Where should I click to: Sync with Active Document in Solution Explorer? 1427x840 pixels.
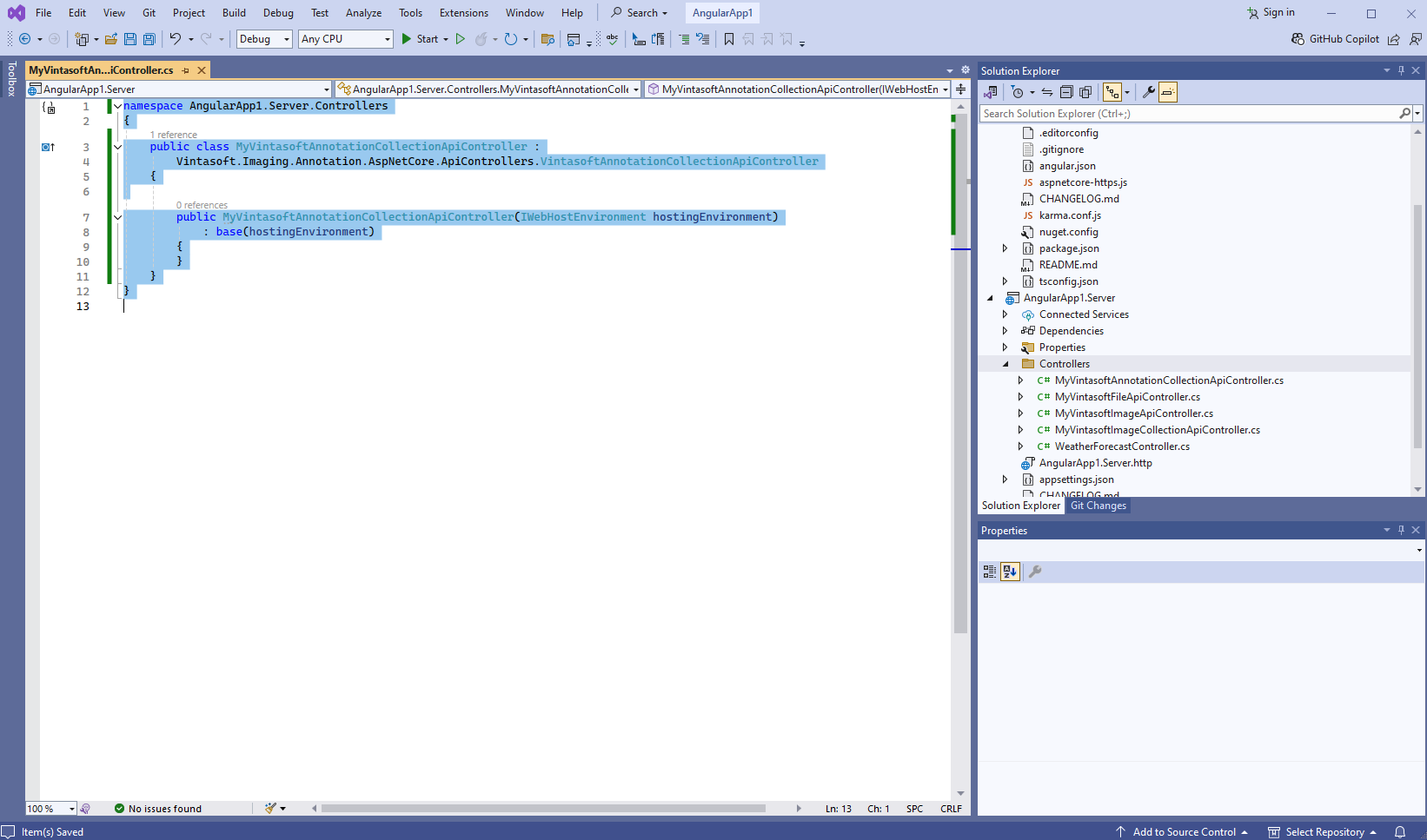click(x=1047, y=92)
